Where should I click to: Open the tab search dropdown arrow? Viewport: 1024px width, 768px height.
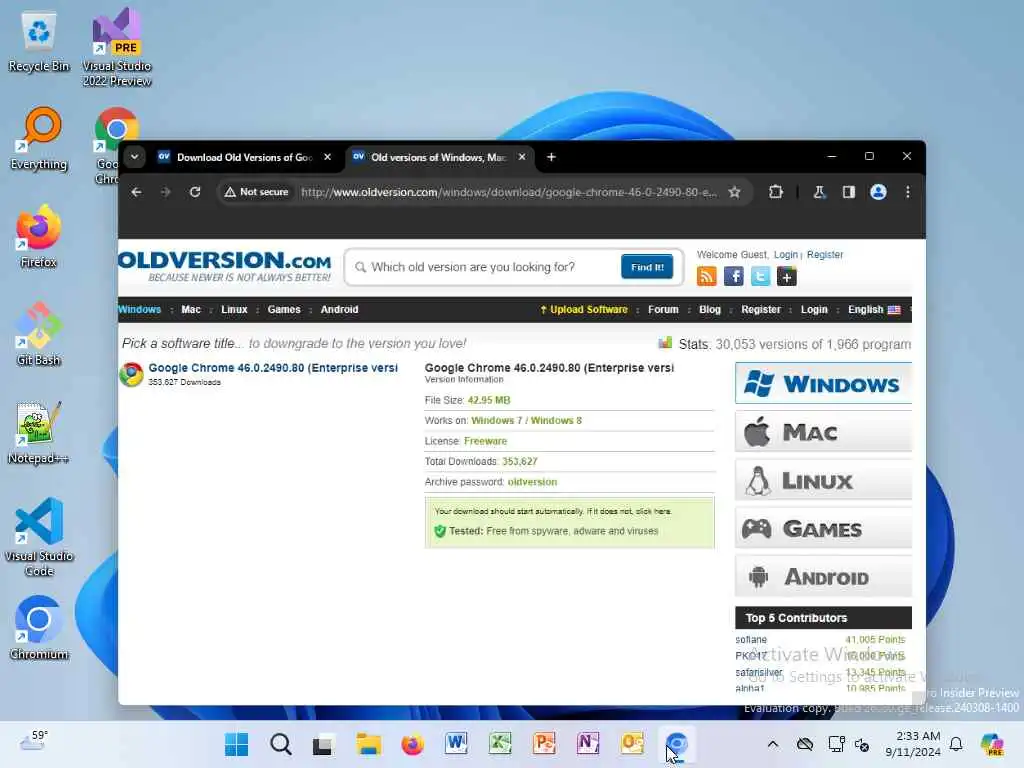(x=135, y=157)
